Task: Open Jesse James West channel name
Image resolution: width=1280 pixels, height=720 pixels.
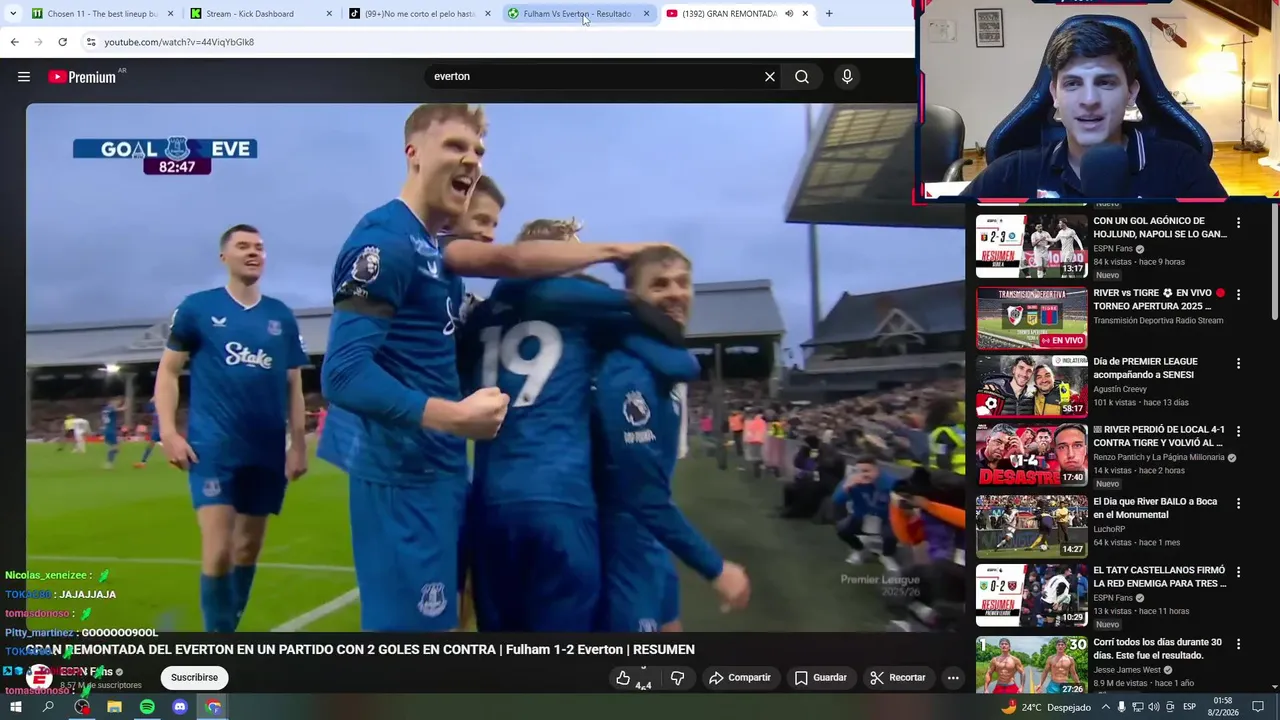Action: (1127, 670)
